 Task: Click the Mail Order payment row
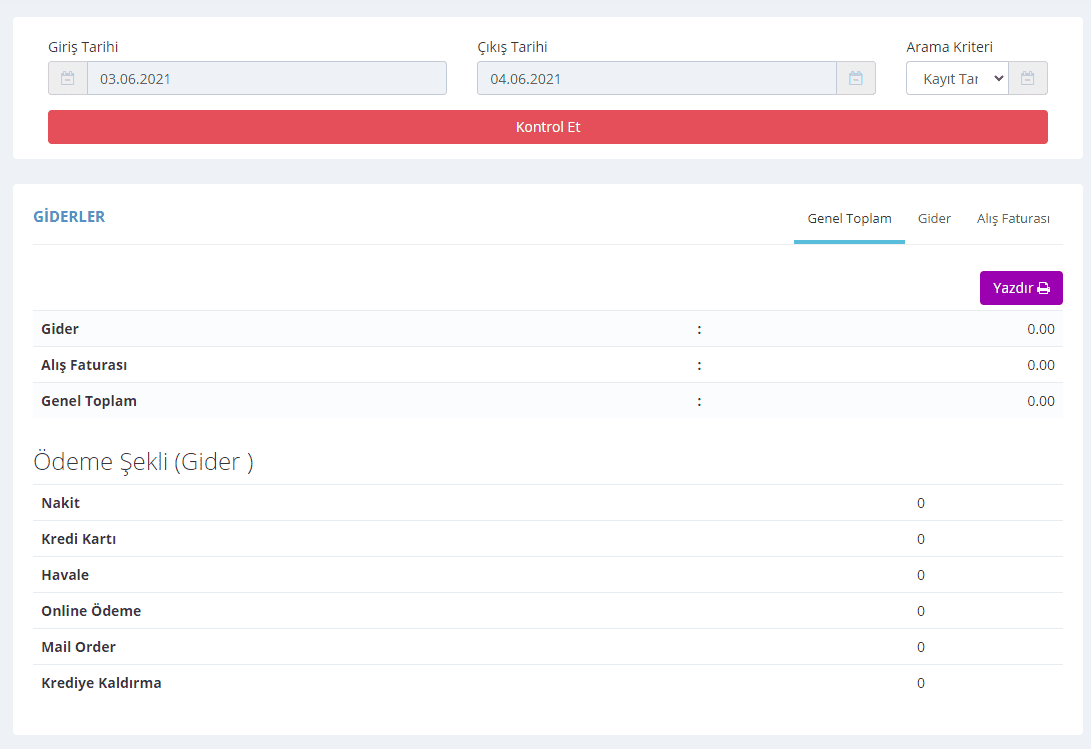coord(548,647)
